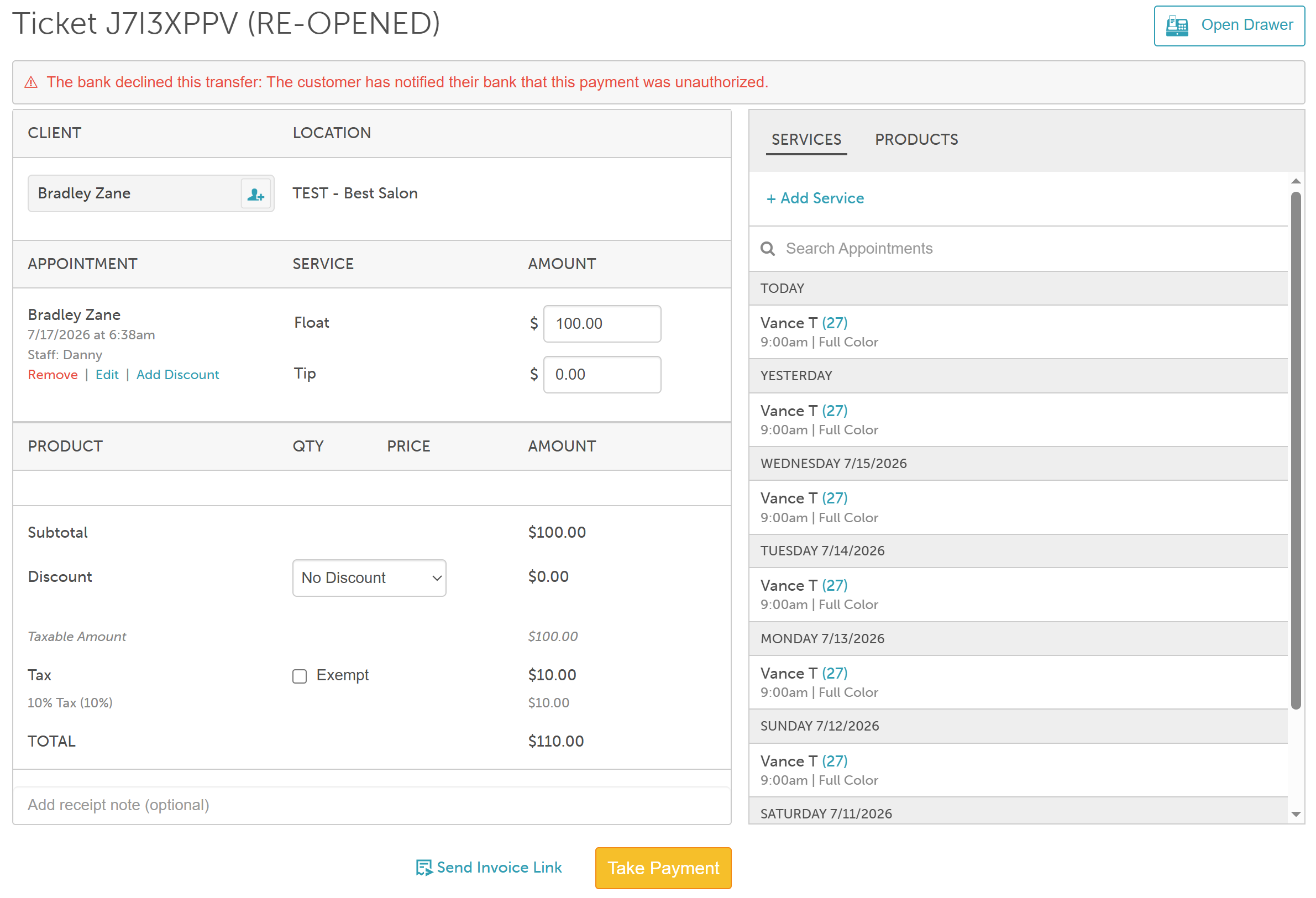Viewport: 1316px width, 898px height.
Task: Add a discount to the Float service
Action: 178,375
